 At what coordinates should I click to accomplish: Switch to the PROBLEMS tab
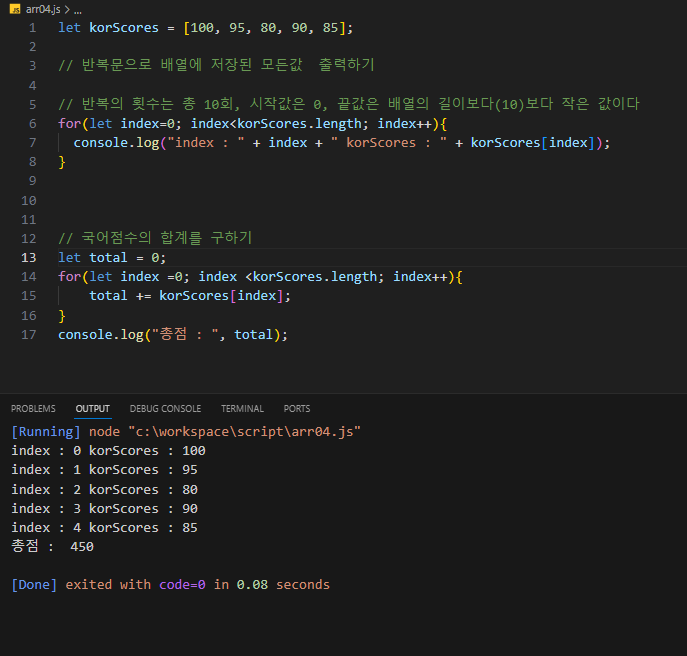pyautogui.click(x=33, y=408)
